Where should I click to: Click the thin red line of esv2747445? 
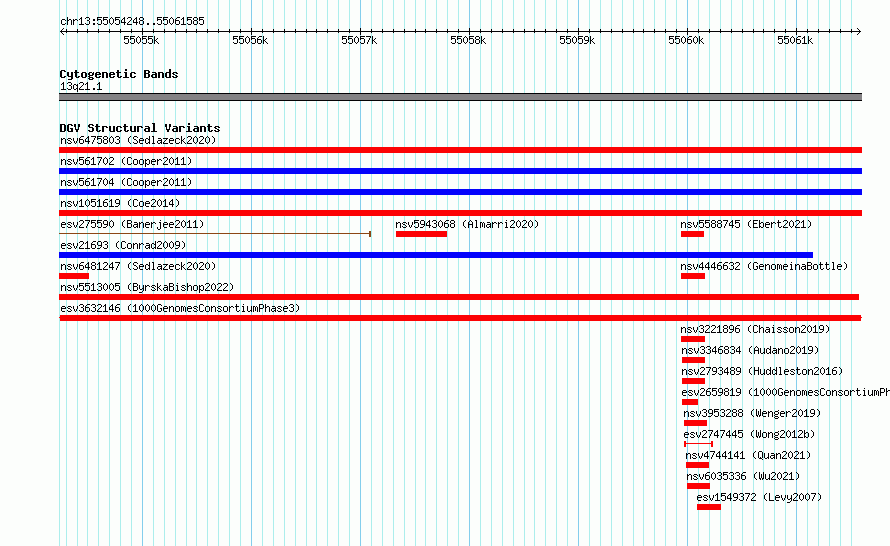click(x=699, y=444)
